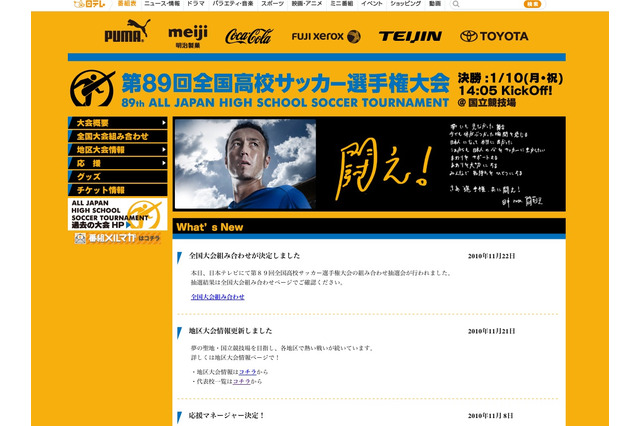
Task: Open the ミニ番組 tab
Action: coord(342,4)
